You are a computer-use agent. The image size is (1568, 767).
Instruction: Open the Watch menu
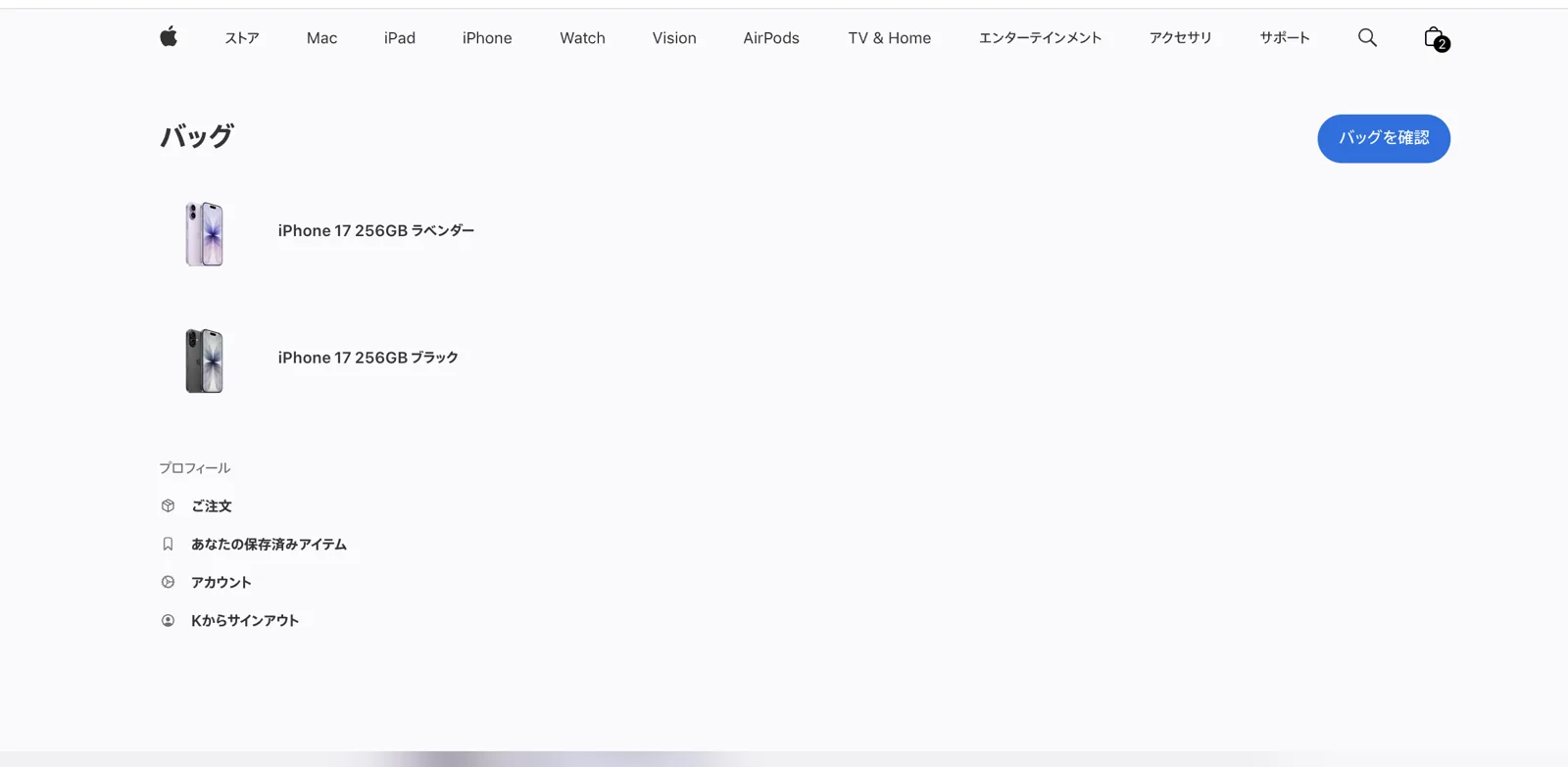coord(582,38)
